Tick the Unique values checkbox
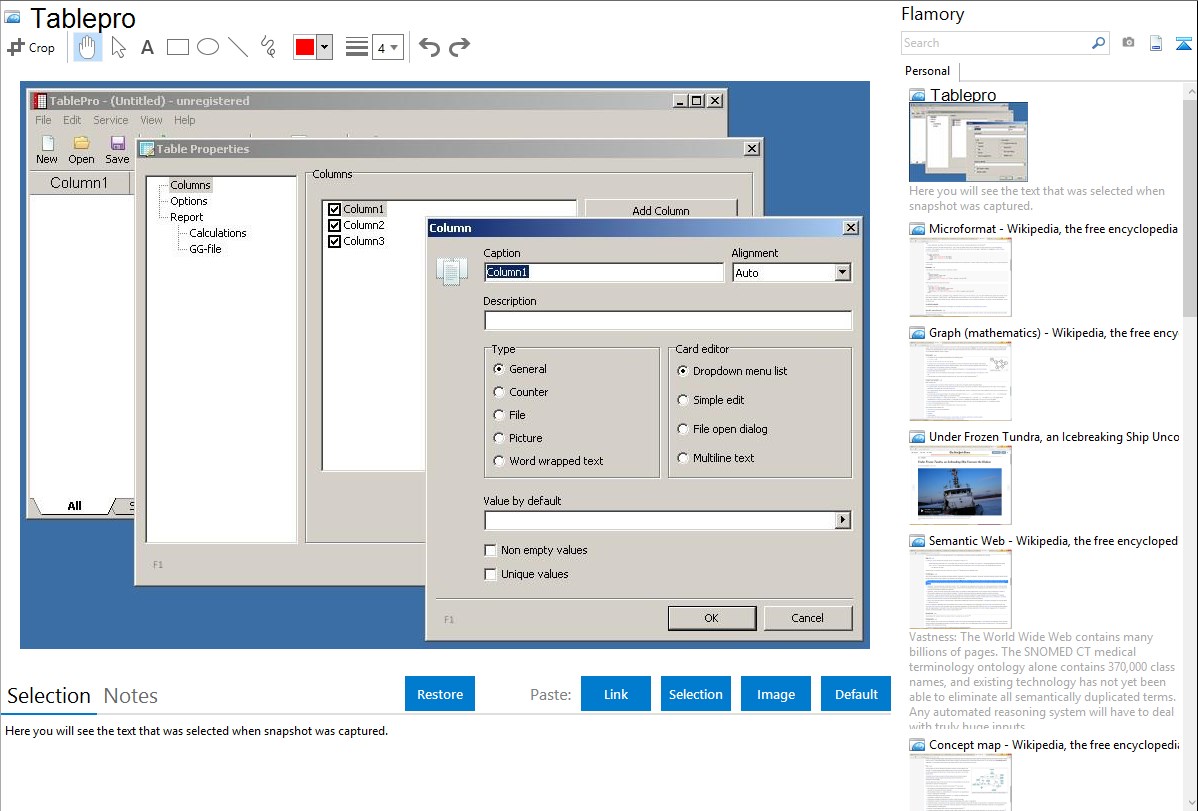Viewport: 1198px width, 811px height. 490,574
